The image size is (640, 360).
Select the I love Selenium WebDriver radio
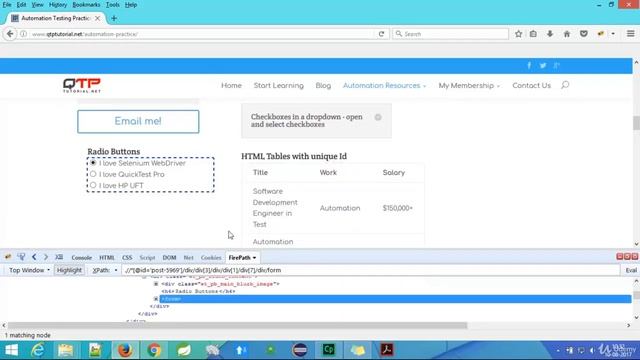[93, 163]
